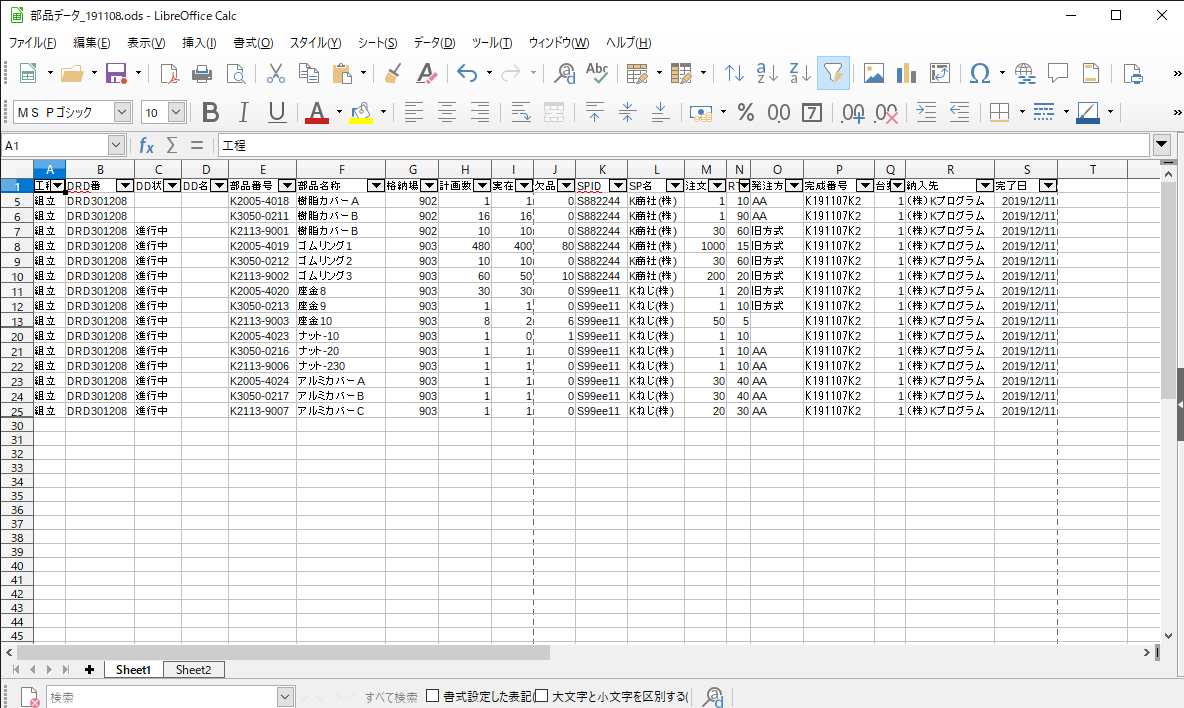
Task: Format as Percent icon
Action: coord(745,112)
